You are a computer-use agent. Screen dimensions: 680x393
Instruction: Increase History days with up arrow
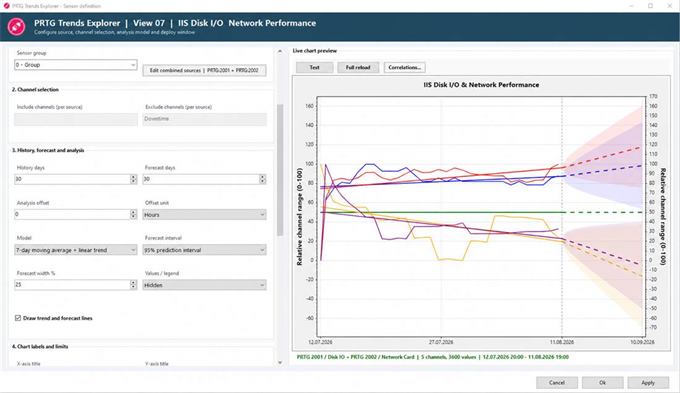point(134,177)
